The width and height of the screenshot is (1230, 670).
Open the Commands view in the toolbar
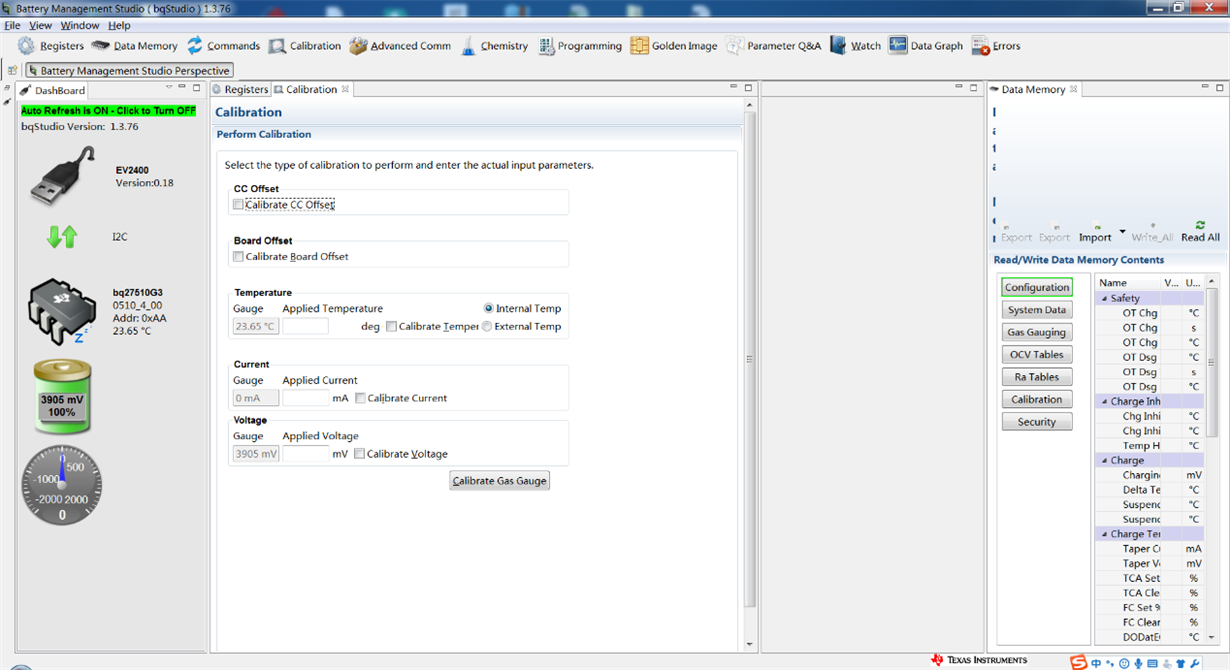click(222, 46)
